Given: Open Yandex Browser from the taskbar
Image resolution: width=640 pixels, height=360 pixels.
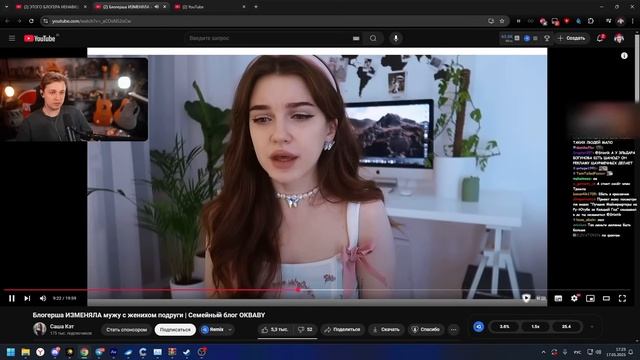Looking at the screenshot, I should [x=40, y=352].
